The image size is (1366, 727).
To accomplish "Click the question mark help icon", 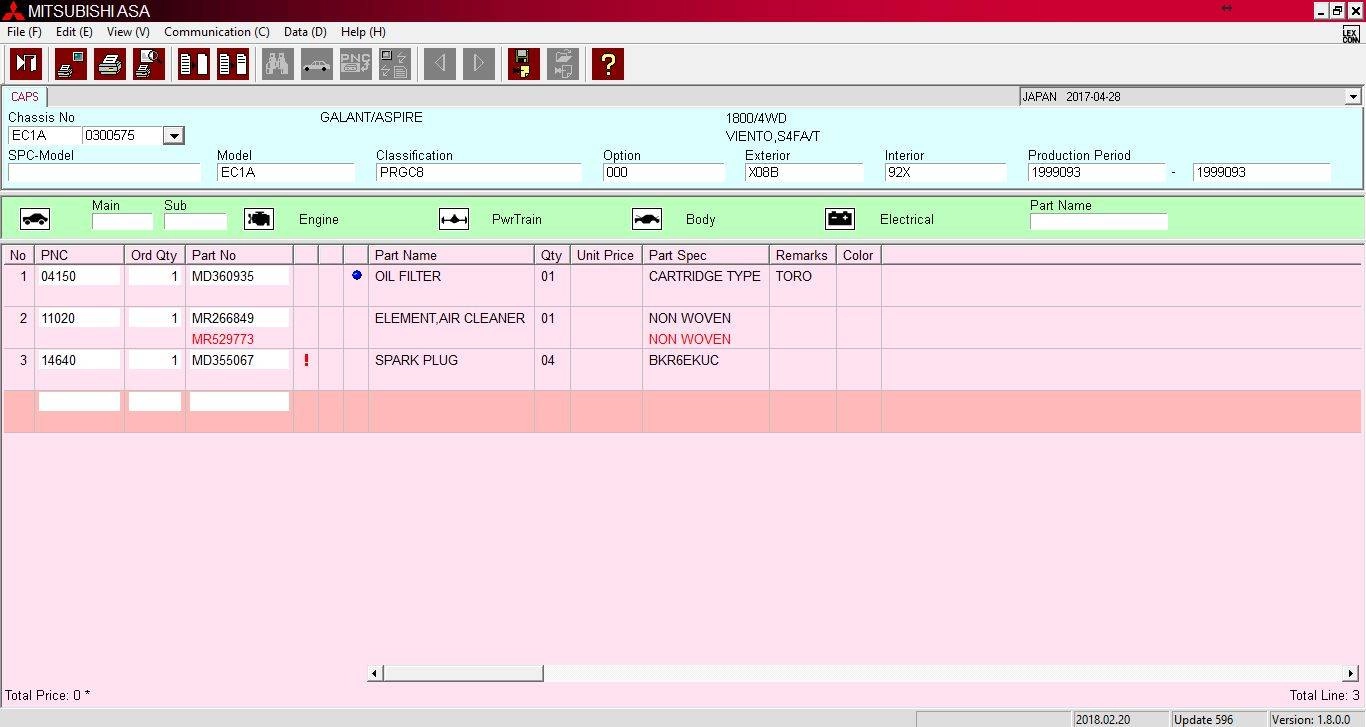I will point(608,64).
